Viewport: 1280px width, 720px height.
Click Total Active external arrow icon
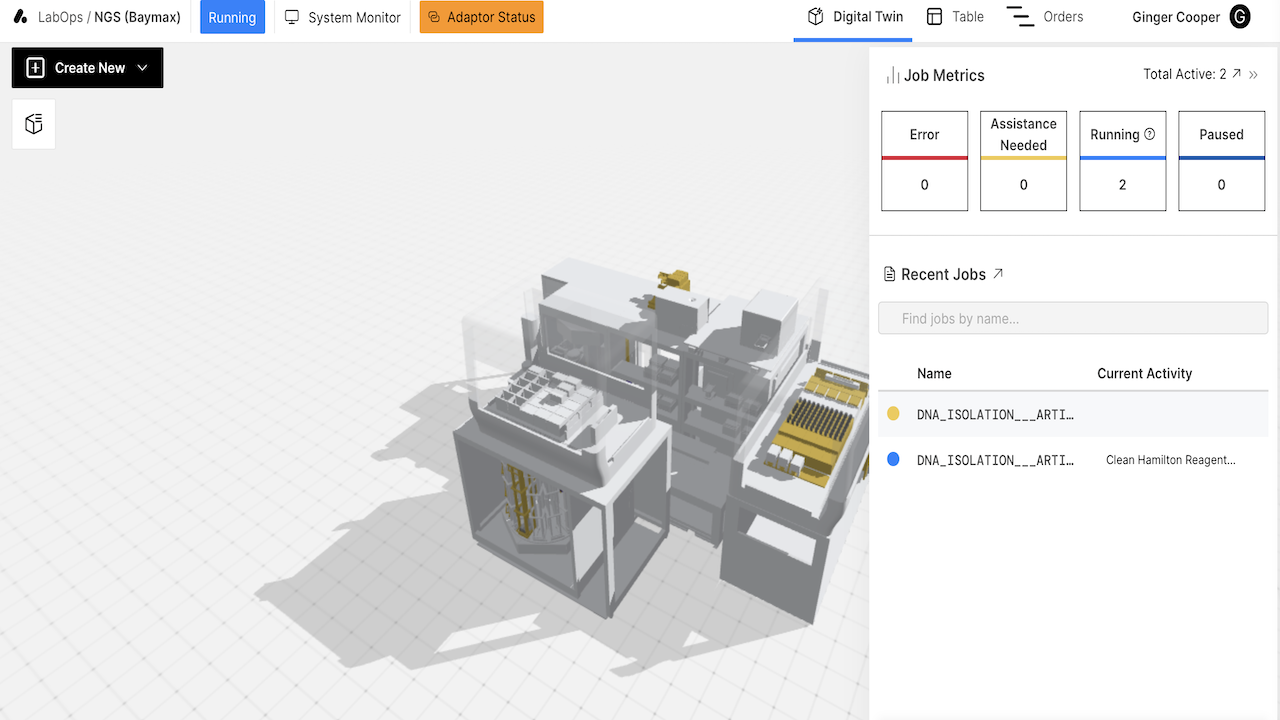pos(1236,74)
